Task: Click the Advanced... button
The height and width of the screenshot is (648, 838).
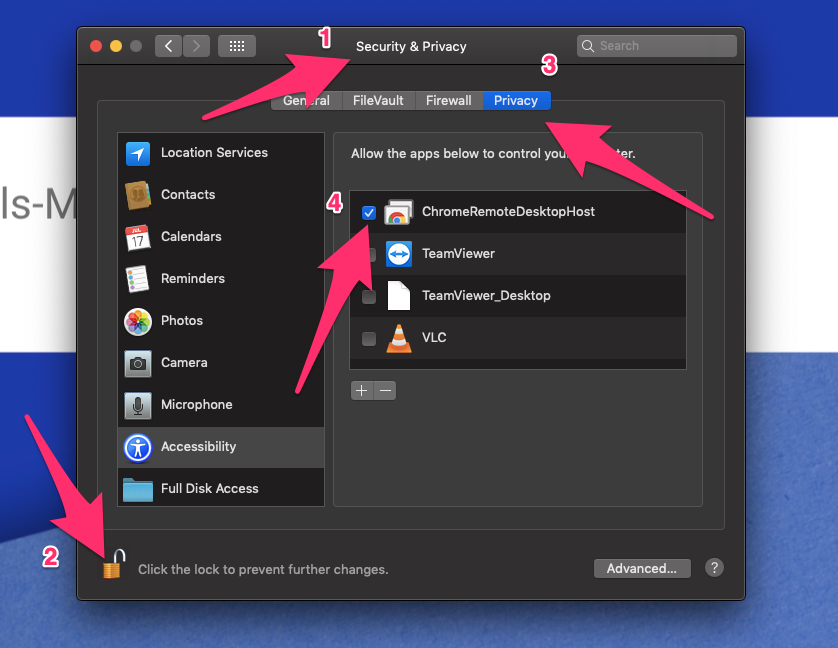Action: pyautogui.click(x=642, y=568)
